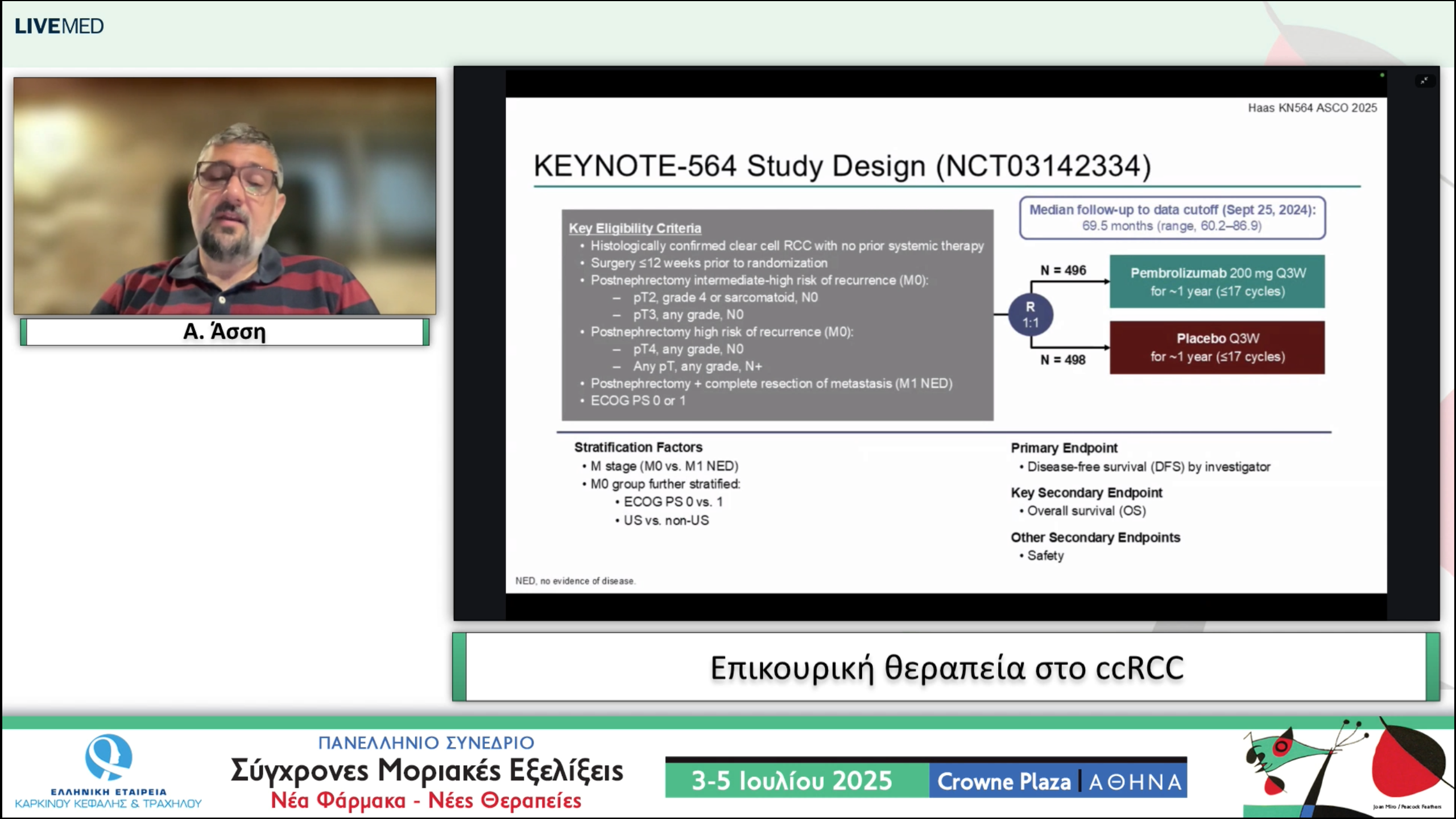The image size is (1456, 819).
Task: Click the Pembrolizumab 200 mg Q3W box
Action: (1217, 282)
